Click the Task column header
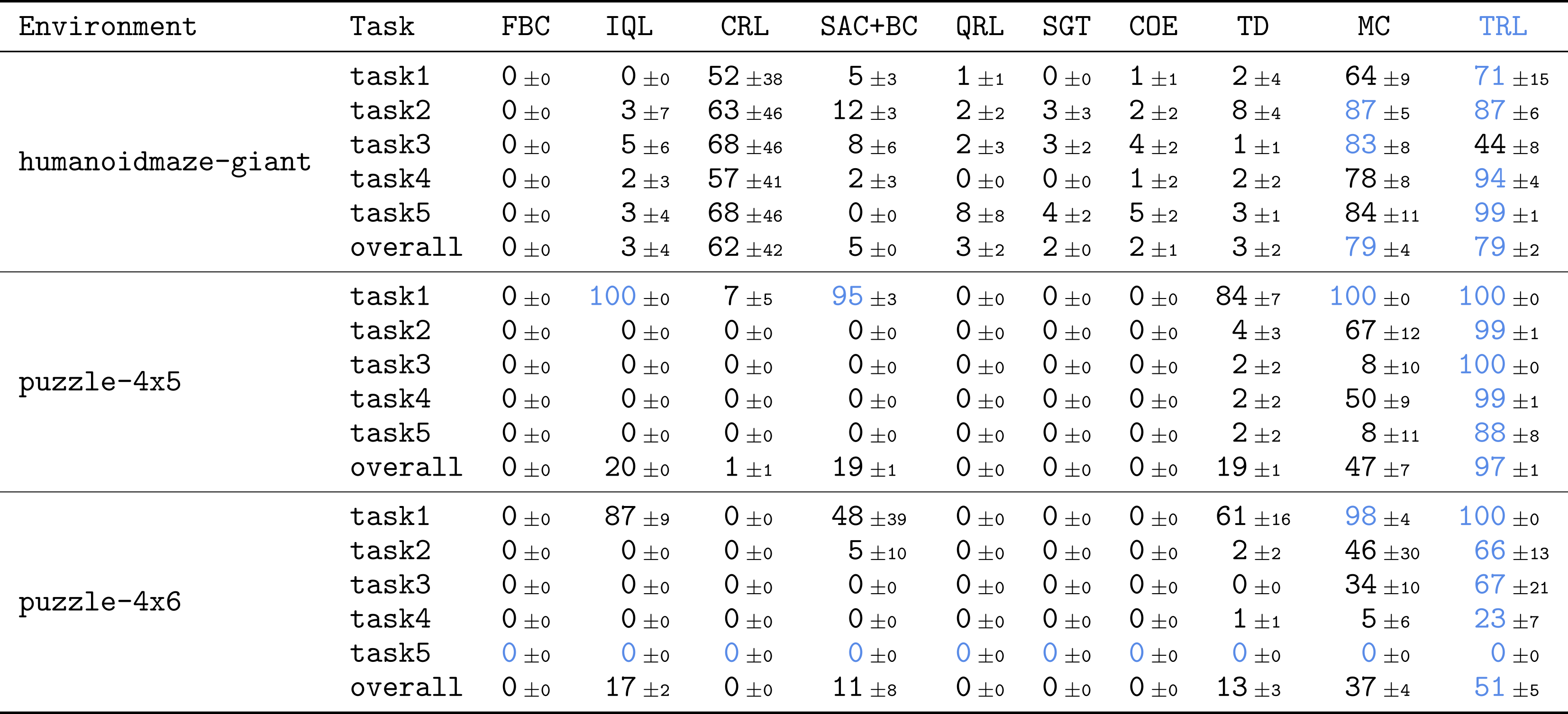1568x714 pixels. click(382, 27)
